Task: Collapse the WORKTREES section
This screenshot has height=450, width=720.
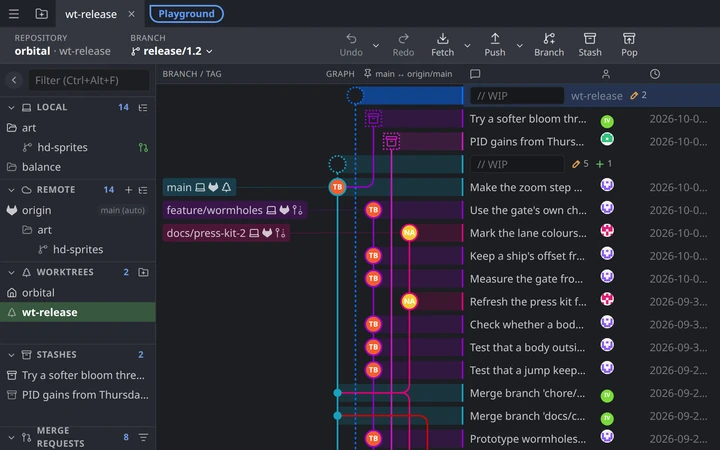Action: pos(11,272)
